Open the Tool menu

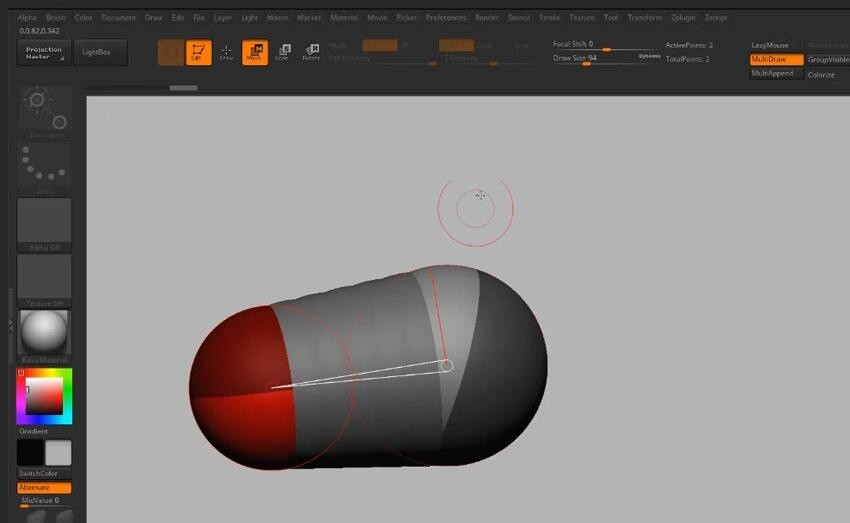pyautogui.click(x=611, y=18)
